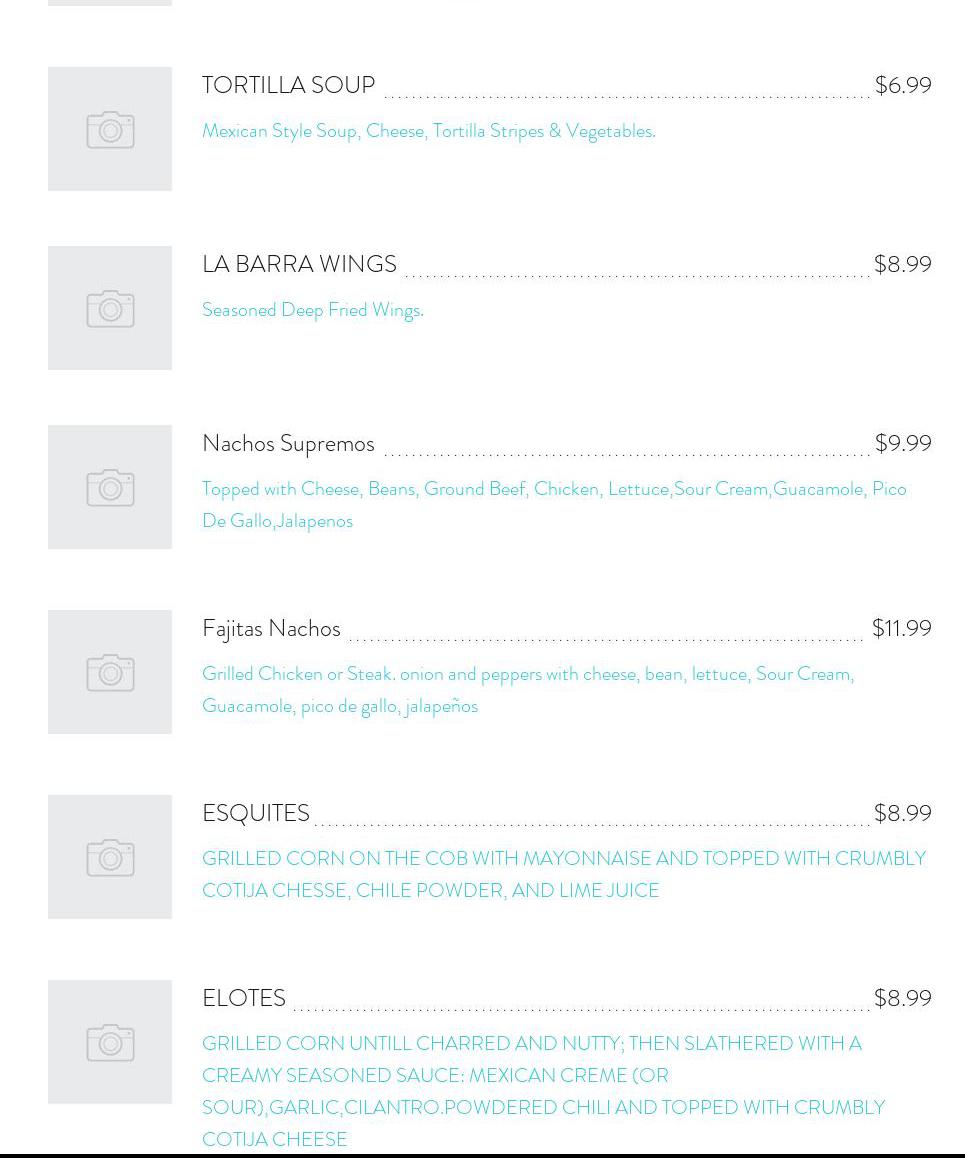
Task: Click the Tortilla Soup camera placeholder icon
Action: pos(110,129)
